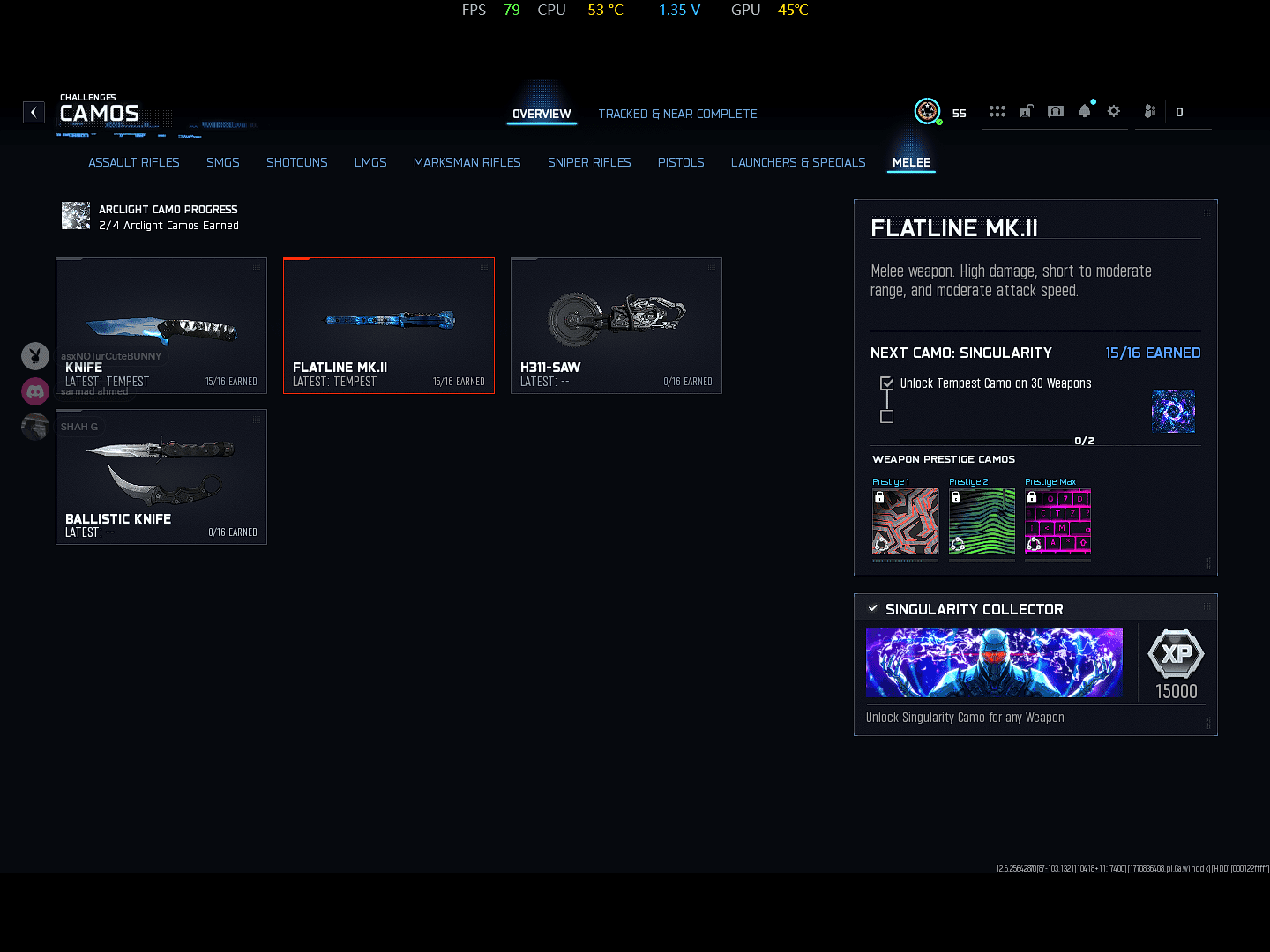Viewport: 1270px width, 952px height.
Task: Click the unlock padlock icon in header
Action: coord(1026,112)
